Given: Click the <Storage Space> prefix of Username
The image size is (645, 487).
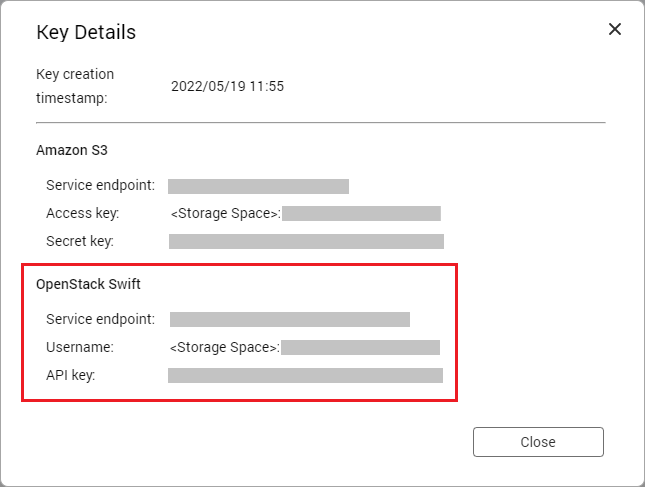Looking at the screenshot, I should pyautogui.click(x=225, y=348).
